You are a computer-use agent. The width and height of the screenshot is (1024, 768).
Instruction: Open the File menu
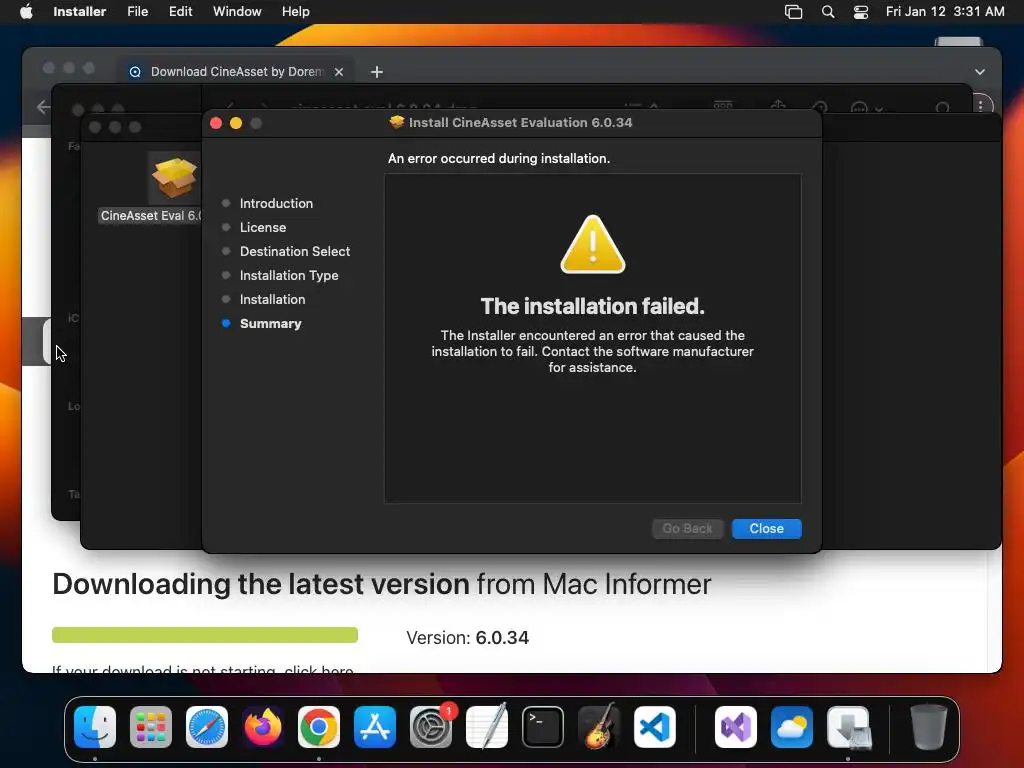pos(137,12)
